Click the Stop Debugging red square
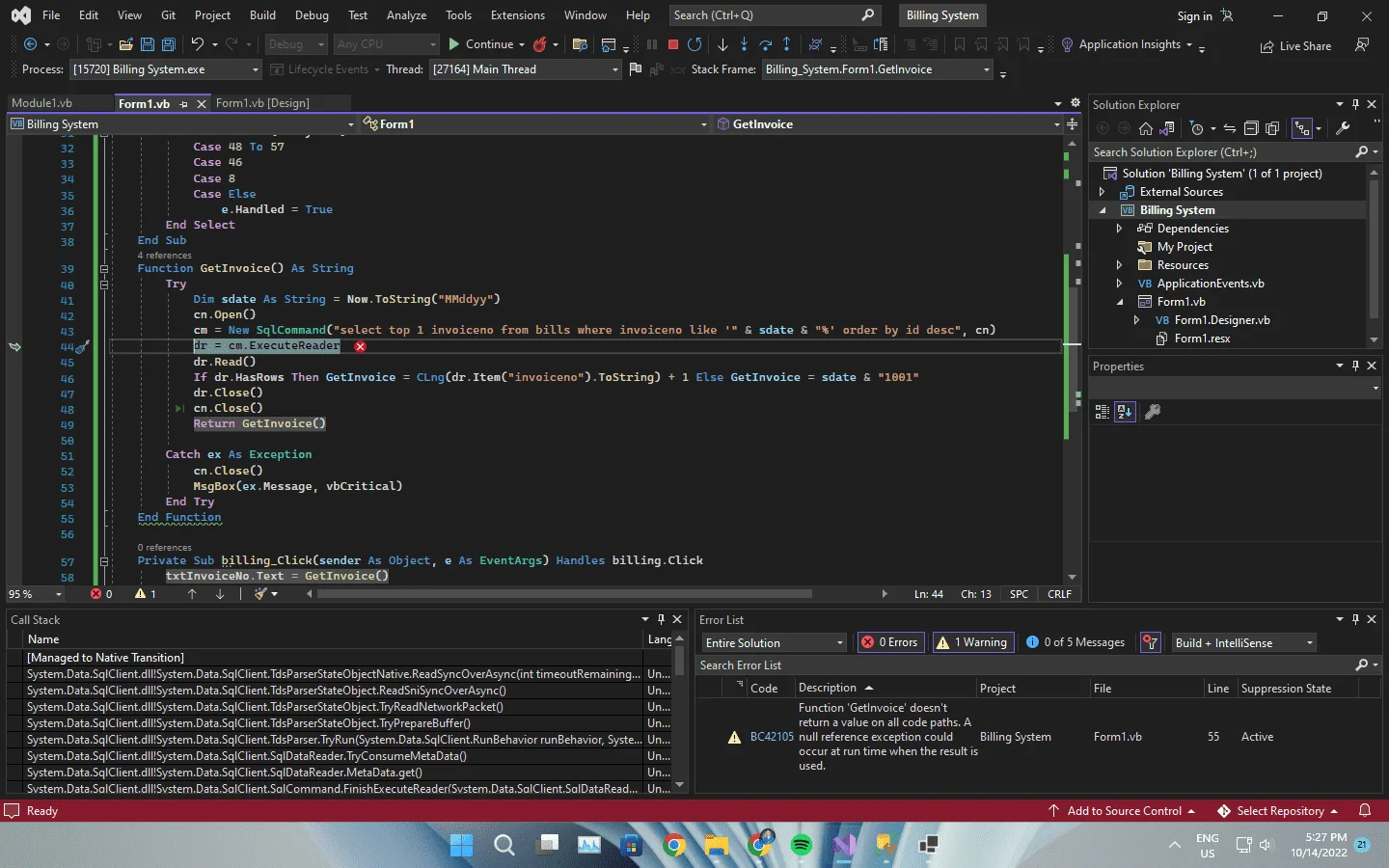This screenshot has height=868, width=1389. [x=673, y=44]
